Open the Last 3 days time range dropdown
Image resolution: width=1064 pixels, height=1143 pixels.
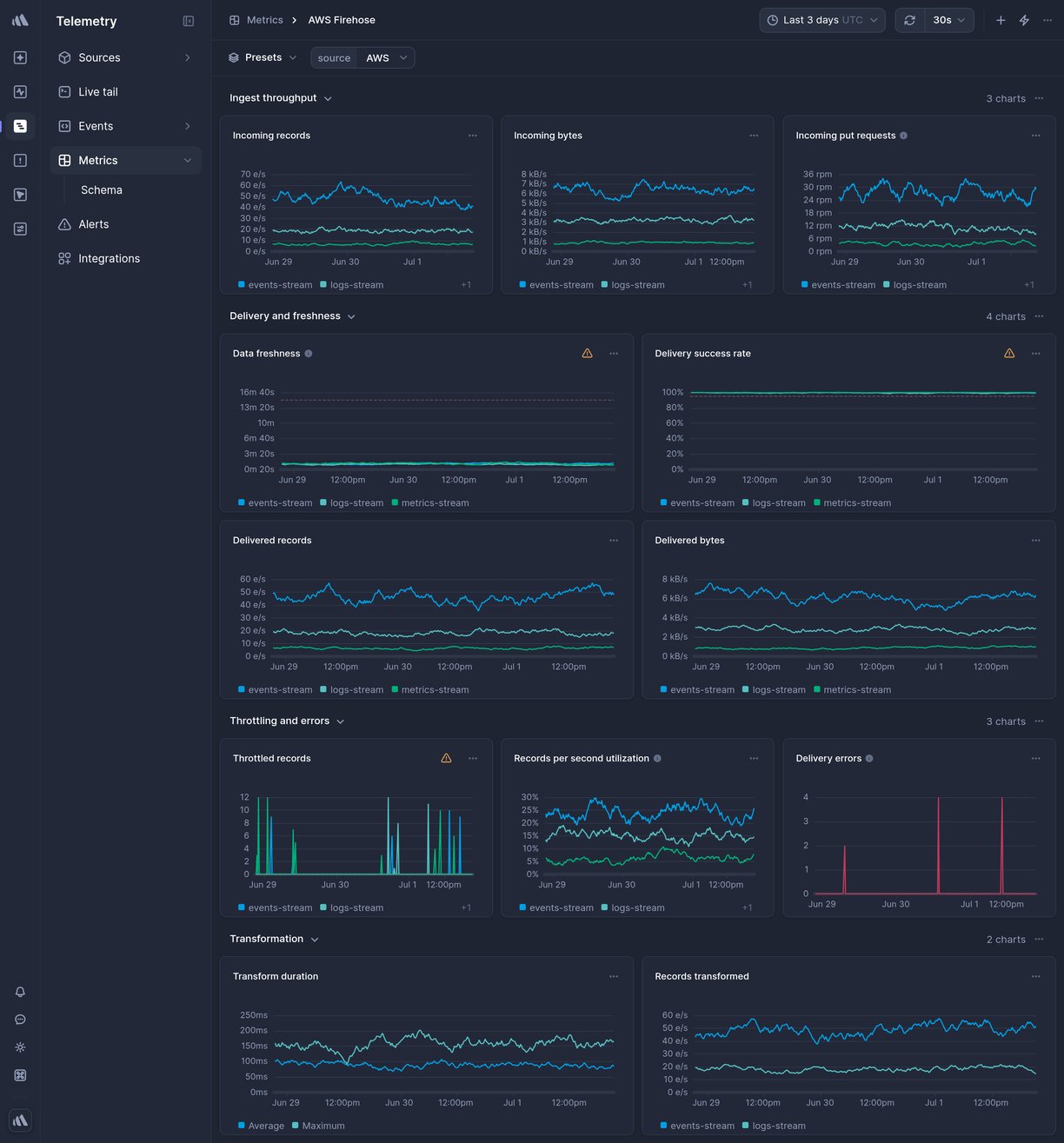(x=822, y=20)
